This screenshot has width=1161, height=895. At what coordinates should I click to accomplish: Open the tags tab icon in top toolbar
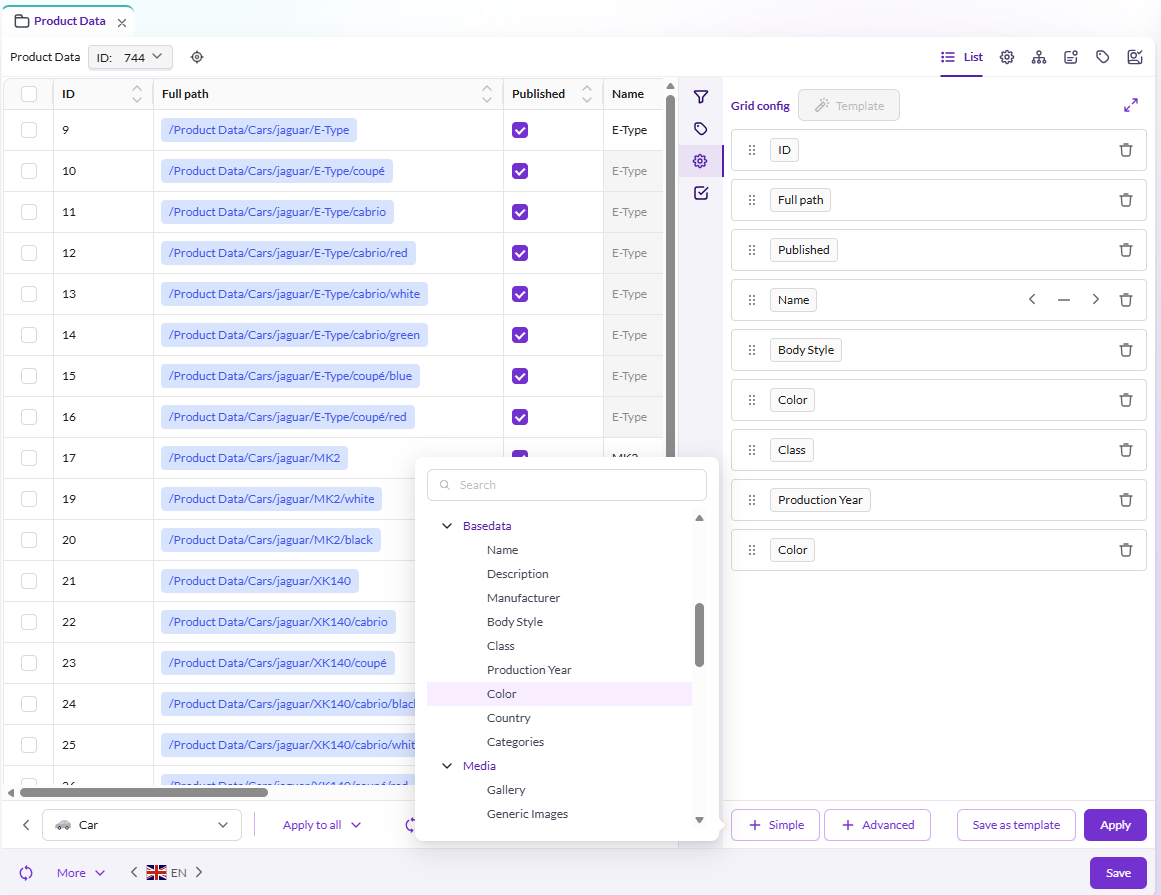(x=1103, y=57)
